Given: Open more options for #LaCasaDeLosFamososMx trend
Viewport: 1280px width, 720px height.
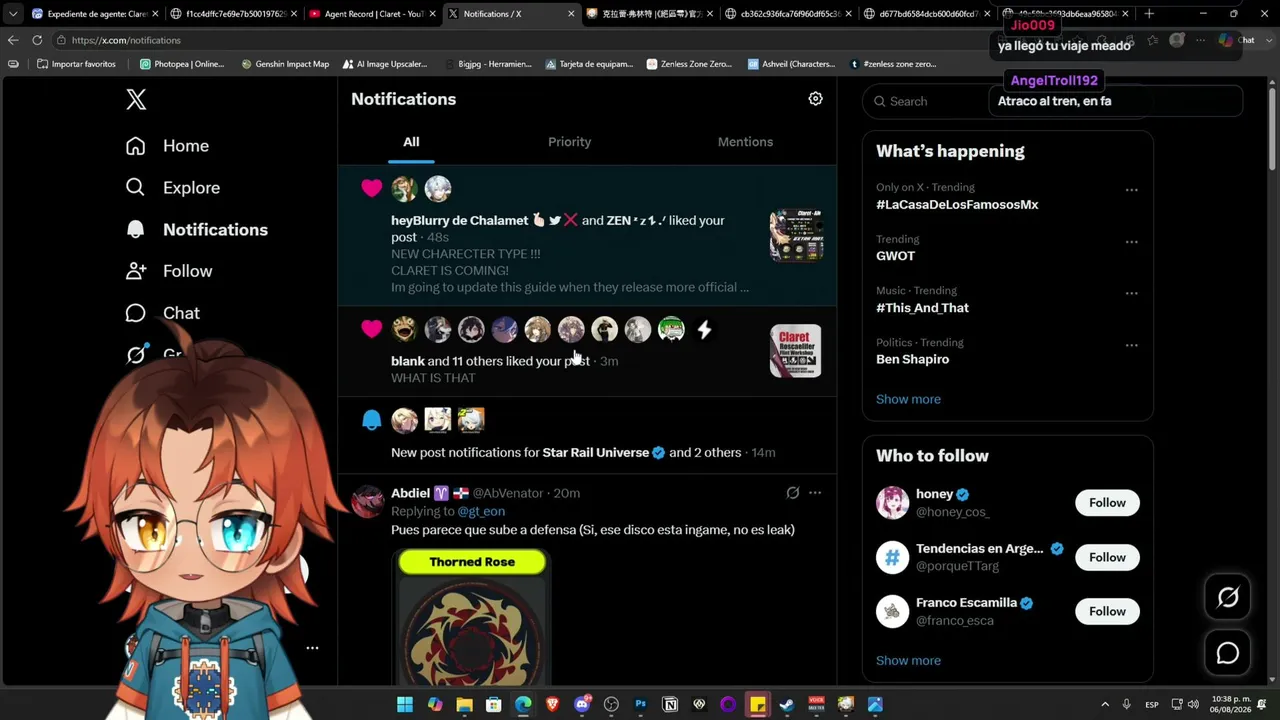Looking at the screenshot, I should coord(1131,190).
